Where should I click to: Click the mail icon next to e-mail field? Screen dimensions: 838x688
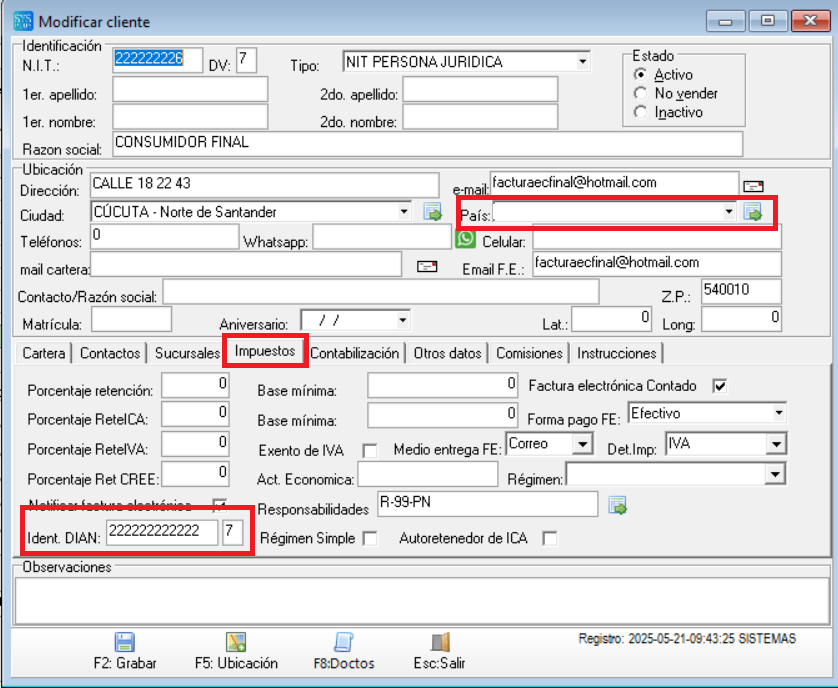753,186
